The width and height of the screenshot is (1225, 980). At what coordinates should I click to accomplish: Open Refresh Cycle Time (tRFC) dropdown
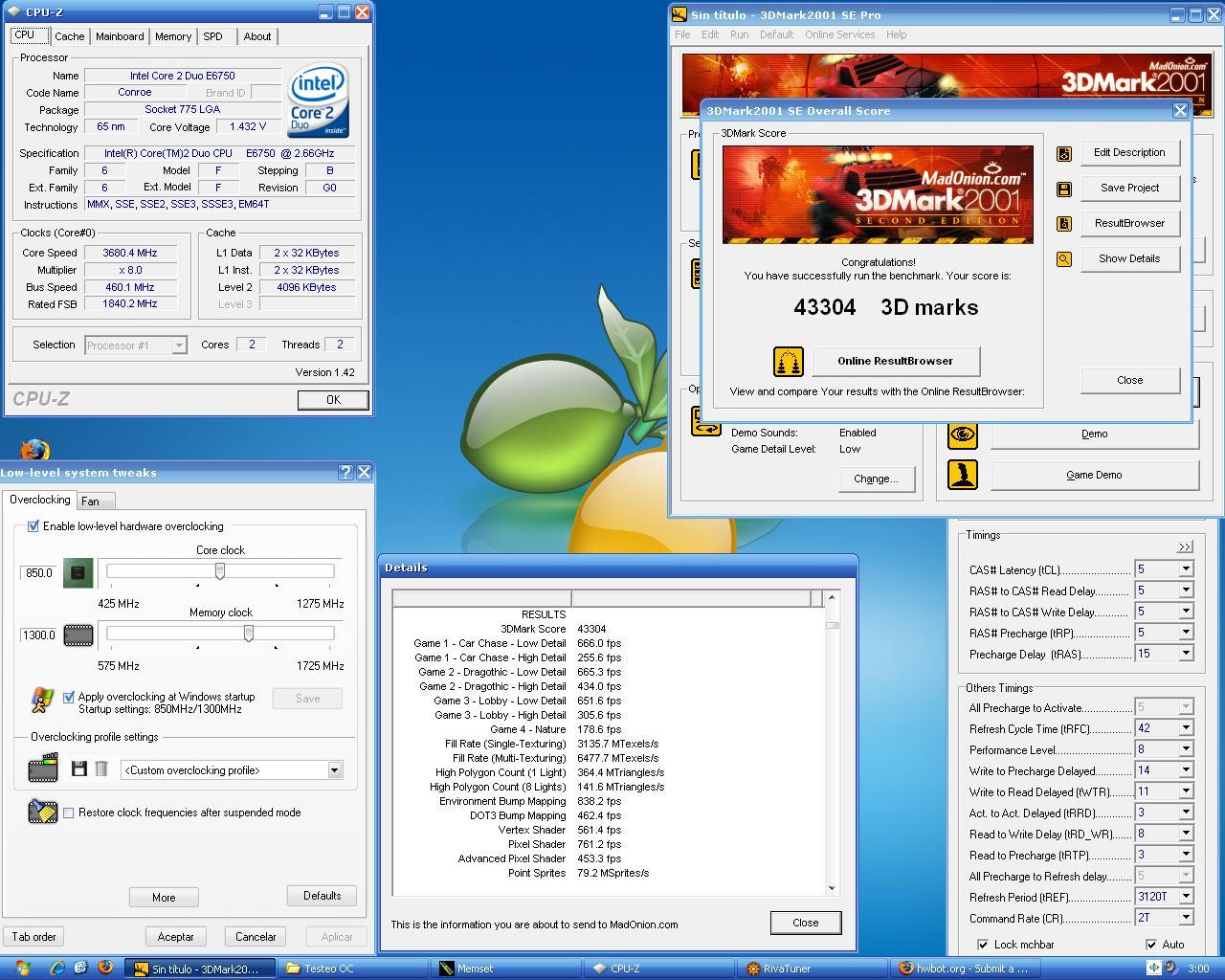(1186, 727)
